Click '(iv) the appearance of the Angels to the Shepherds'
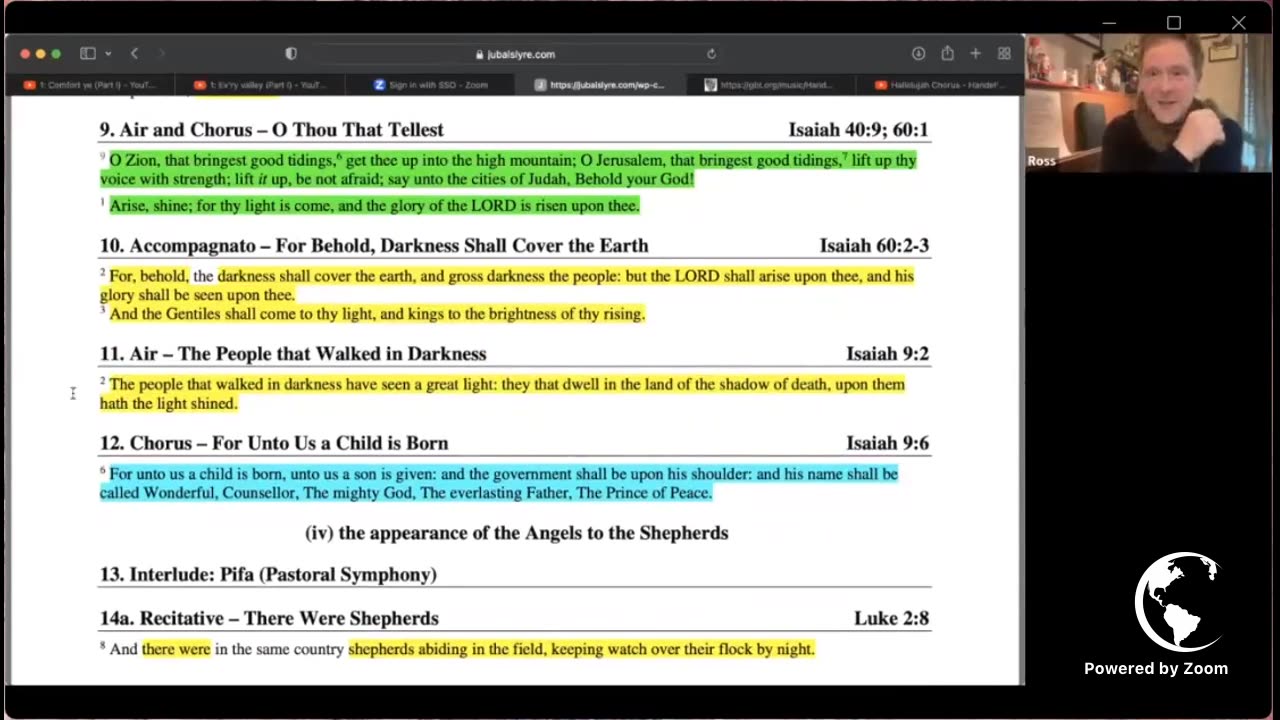1280x720 pixels. coord(517,533)
